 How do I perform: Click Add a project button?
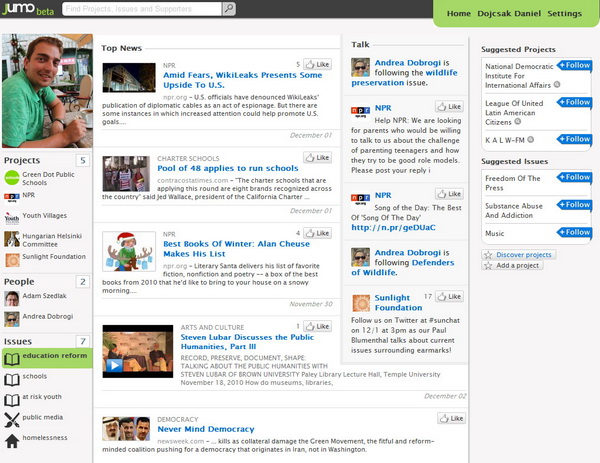(x=512, y=266)
